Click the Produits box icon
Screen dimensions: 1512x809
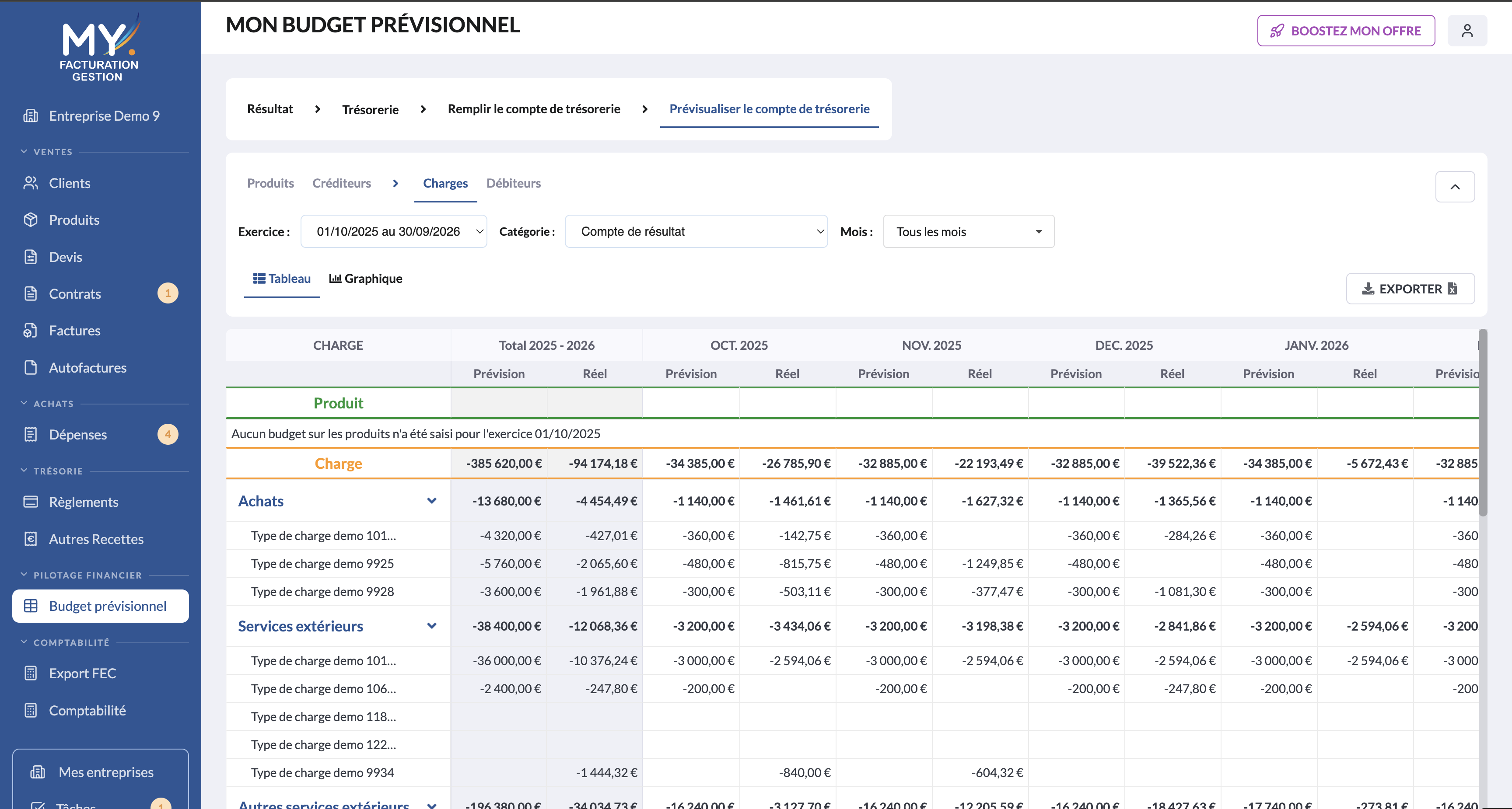pyautogui.click(x=31, y=220)
